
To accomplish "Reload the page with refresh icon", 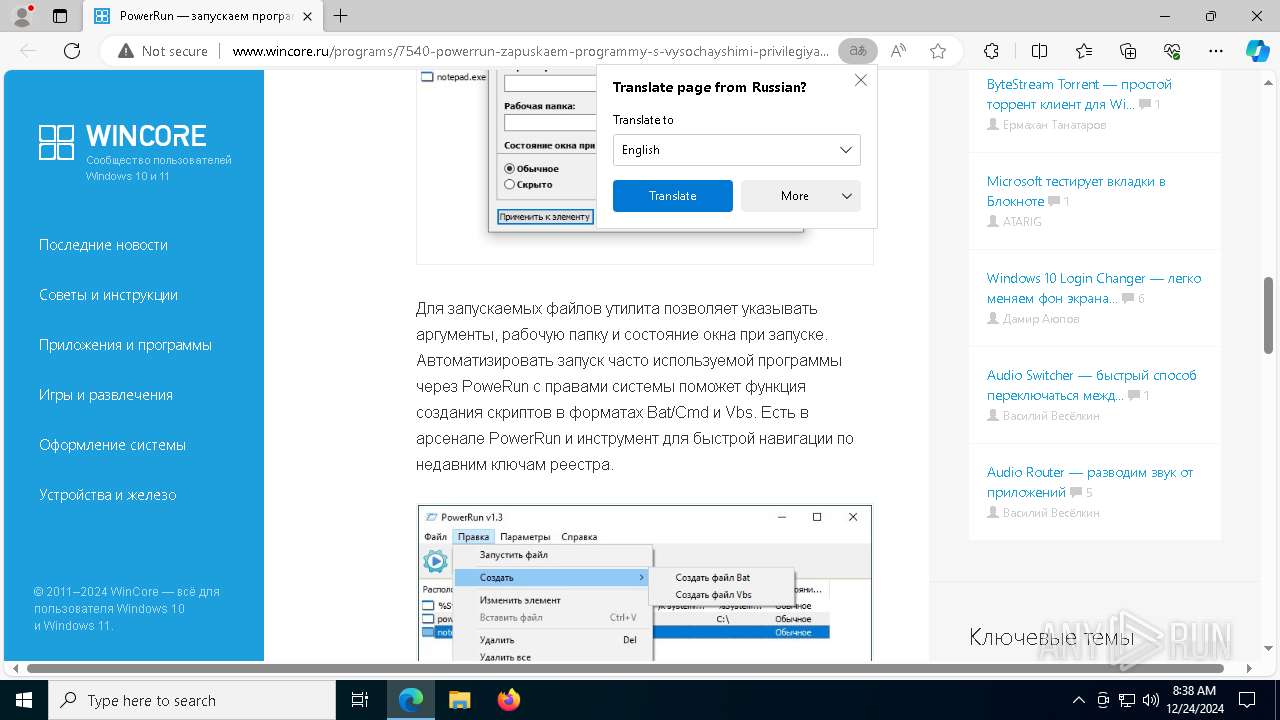I will coord(72,51).
